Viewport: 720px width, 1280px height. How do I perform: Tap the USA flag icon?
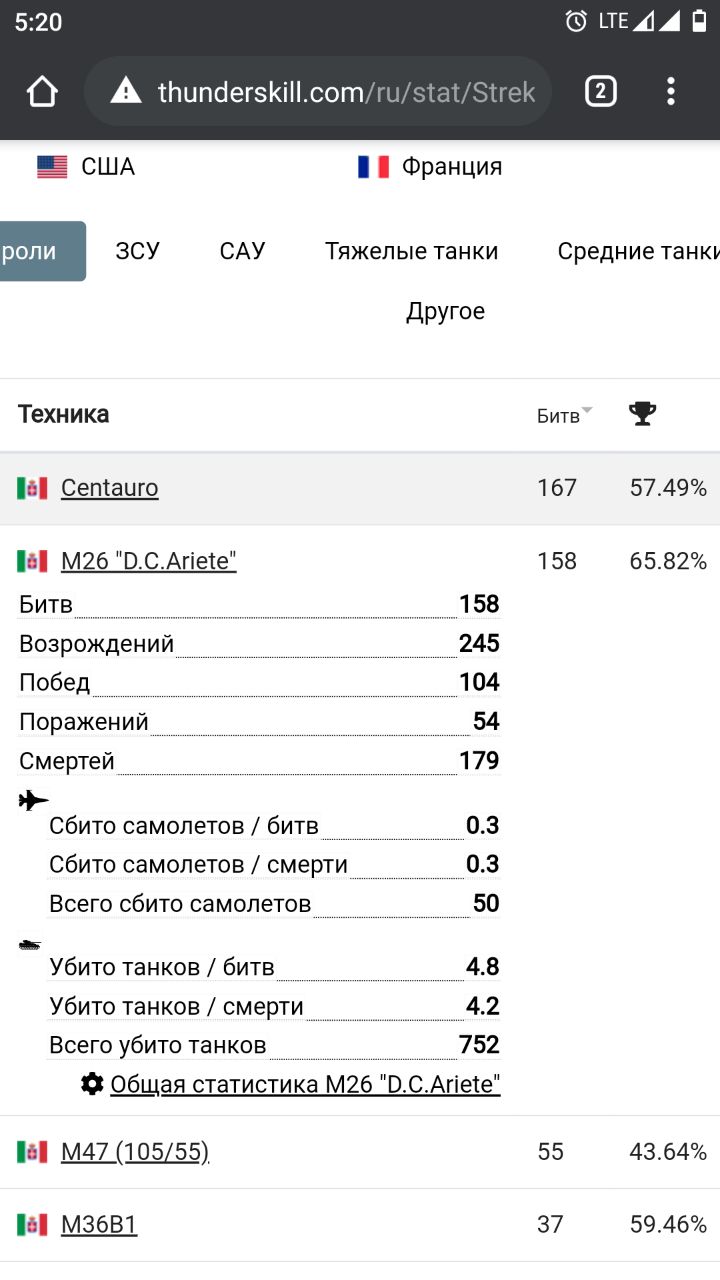52,167
